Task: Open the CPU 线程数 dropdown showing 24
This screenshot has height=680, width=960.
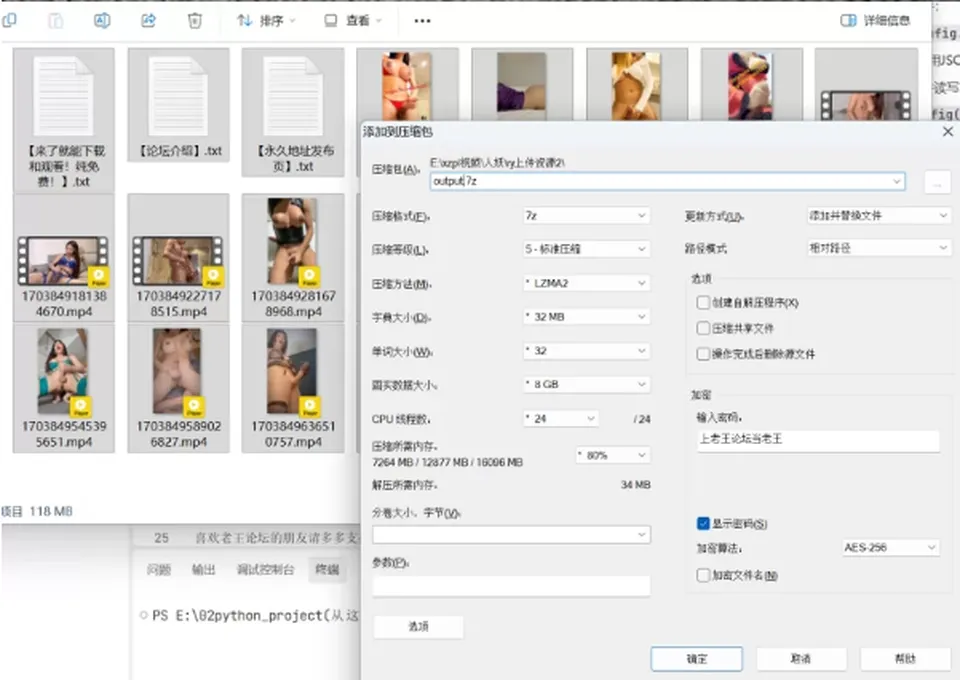Action: [x=561, y=419]
